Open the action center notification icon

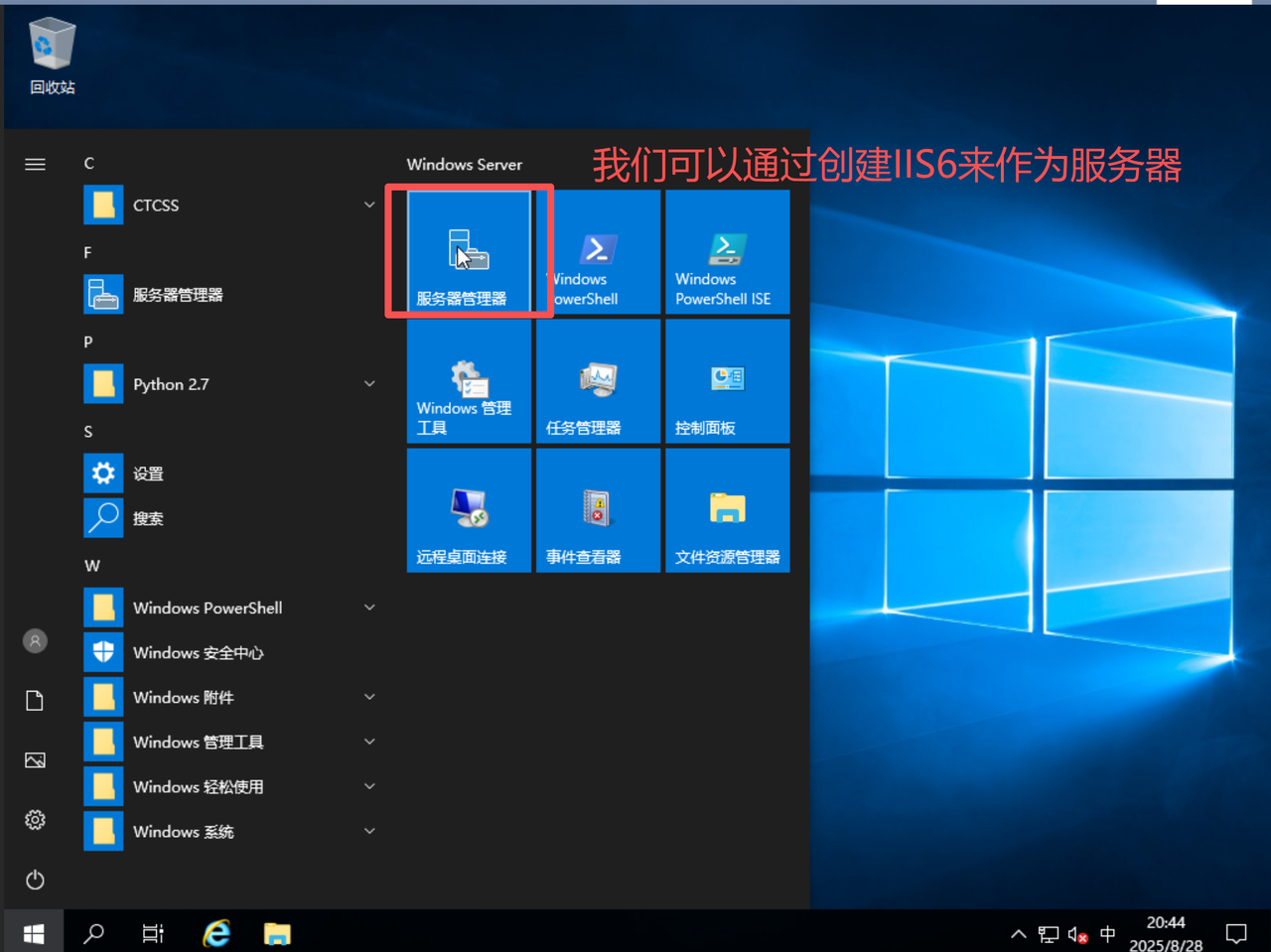pyautogui.click(x=1236, y=933)
